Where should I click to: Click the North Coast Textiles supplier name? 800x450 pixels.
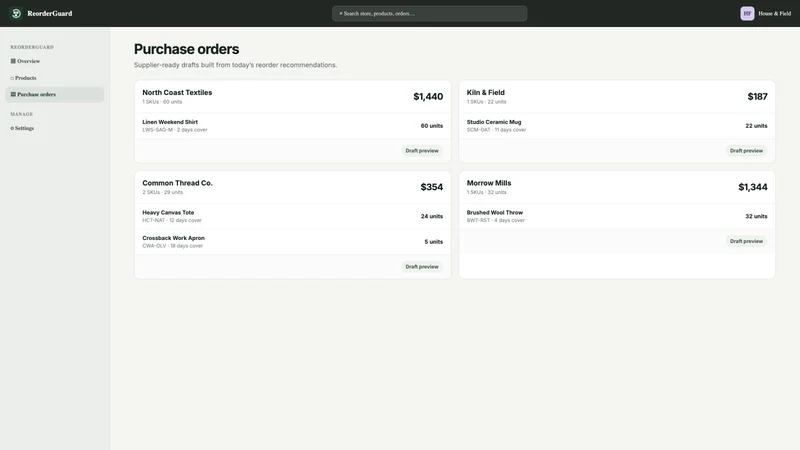pyautogui.click(x=177, y=92)
